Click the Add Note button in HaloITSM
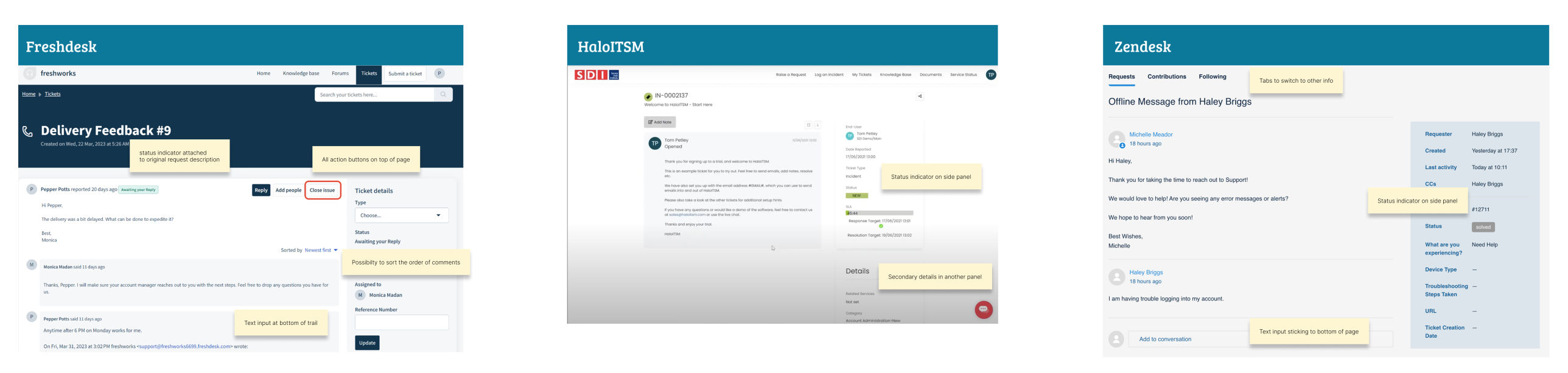 [660, 122]
